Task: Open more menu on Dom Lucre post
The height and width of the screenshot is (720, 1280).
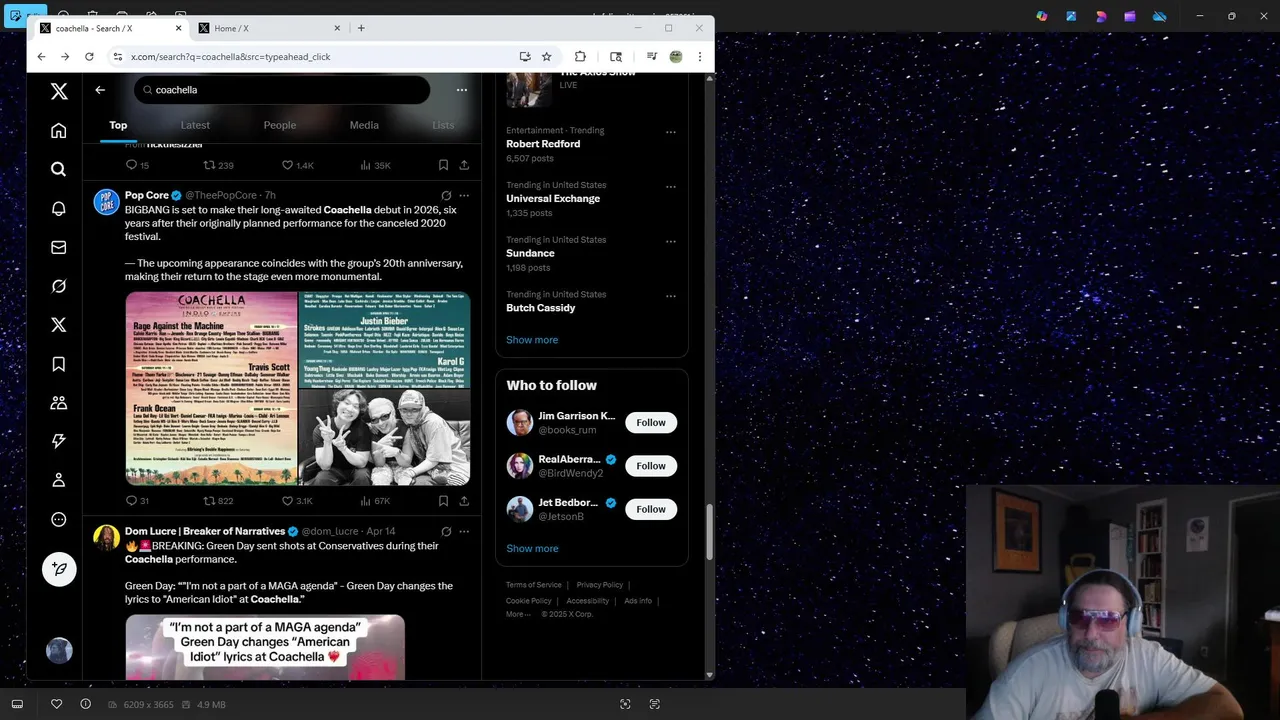Action: click(x=464, y=532)
